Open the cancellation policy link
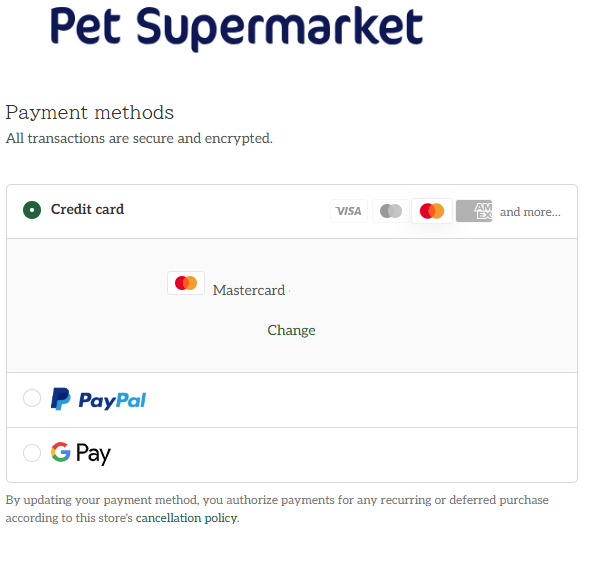 [187, 518]
